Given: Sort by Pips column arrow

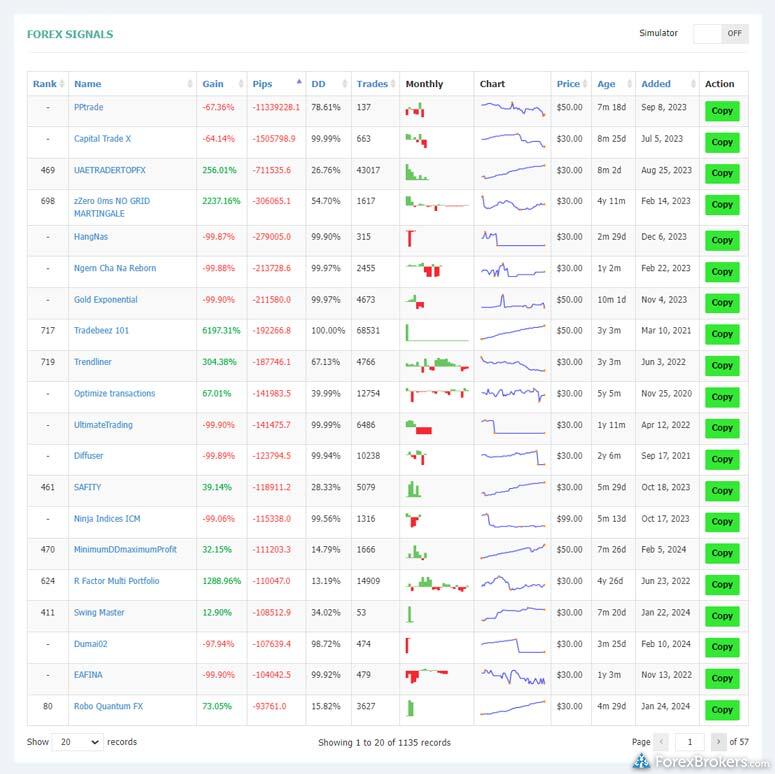Looking at the screenshot, I should point(298,81).
